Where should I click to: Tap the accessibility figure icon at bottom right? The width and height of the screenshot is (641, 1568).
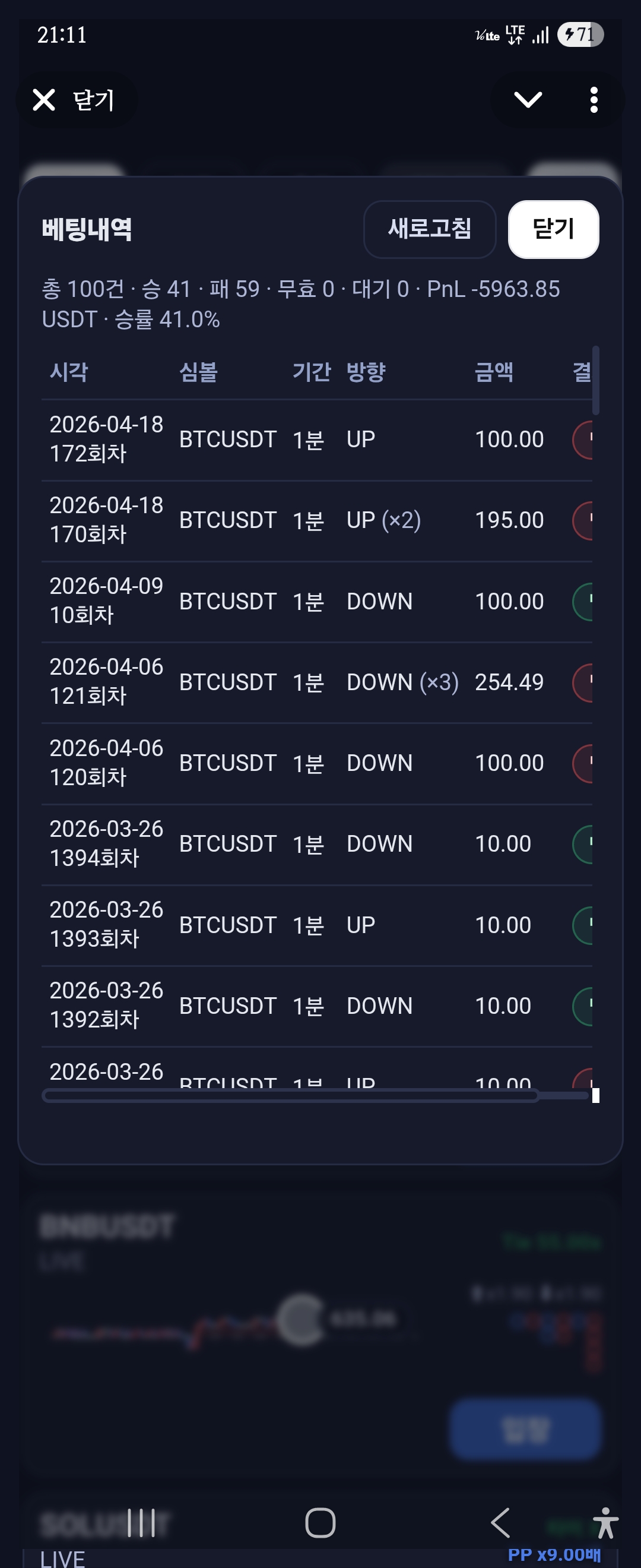605,1523
